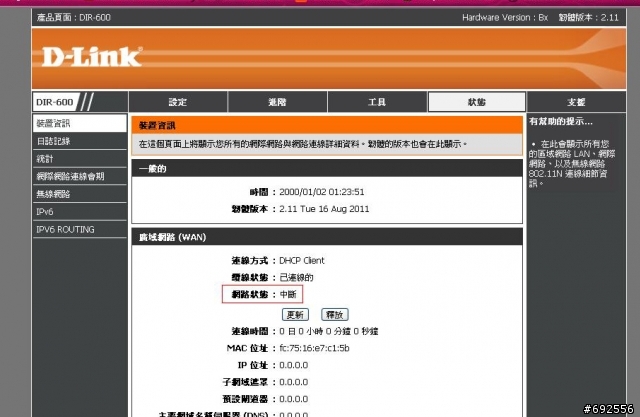Viewport: 640px width, 417px height.
Task: Open the IPv6 sidebar item
Action: click(80, 211)
